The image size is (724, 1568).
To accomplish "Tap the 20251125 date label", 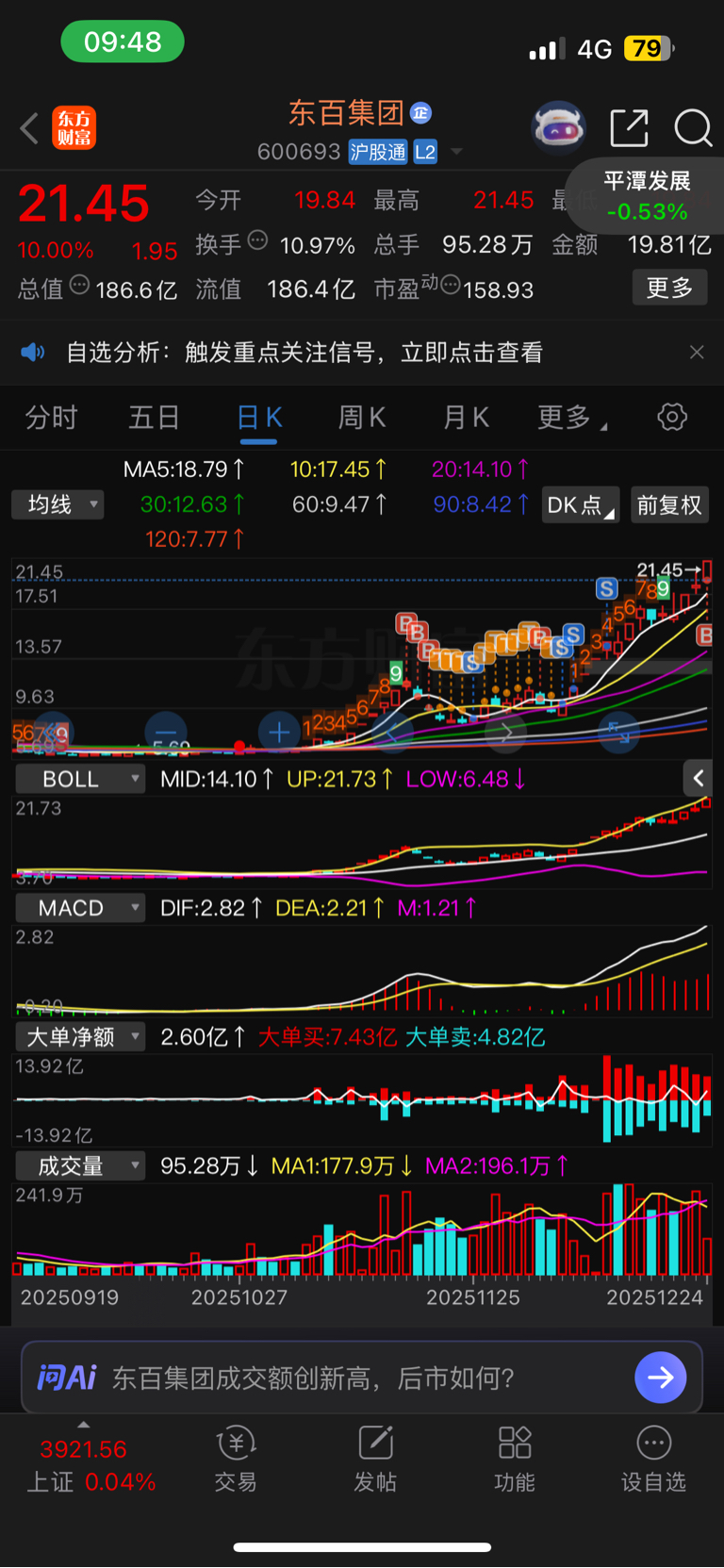I will coord(472,1297).
